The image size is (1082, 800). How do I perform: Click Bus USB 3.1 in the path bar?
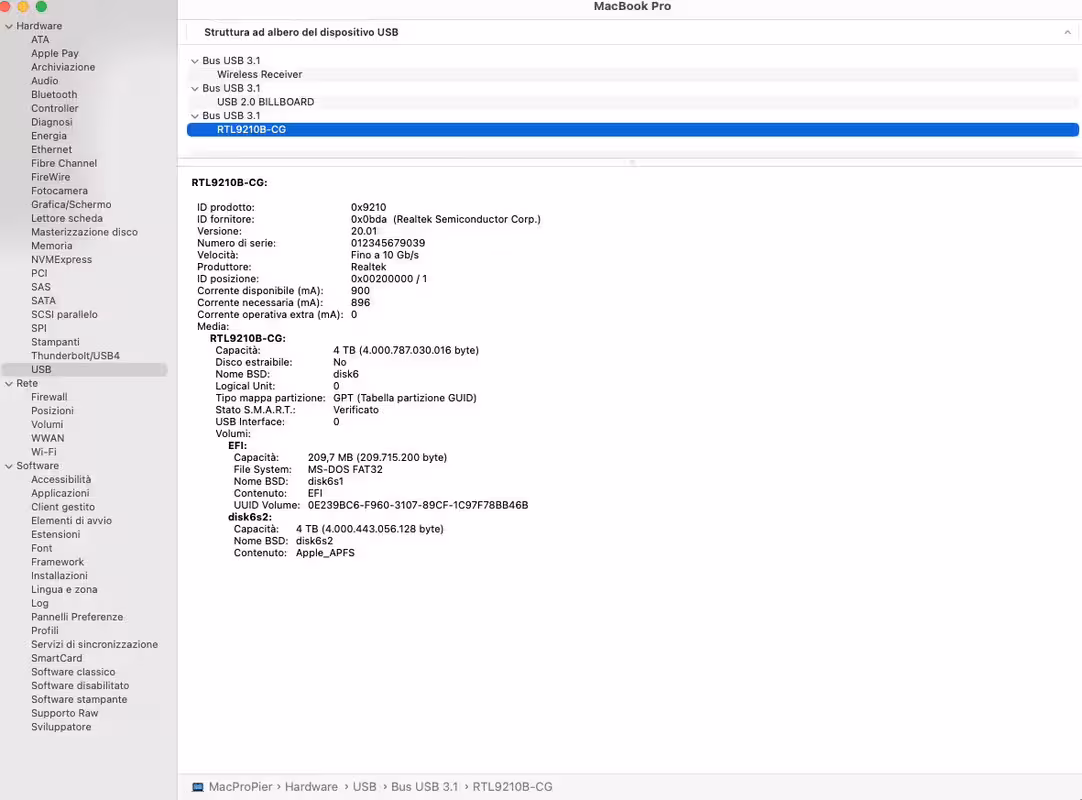tap(424, 787)
